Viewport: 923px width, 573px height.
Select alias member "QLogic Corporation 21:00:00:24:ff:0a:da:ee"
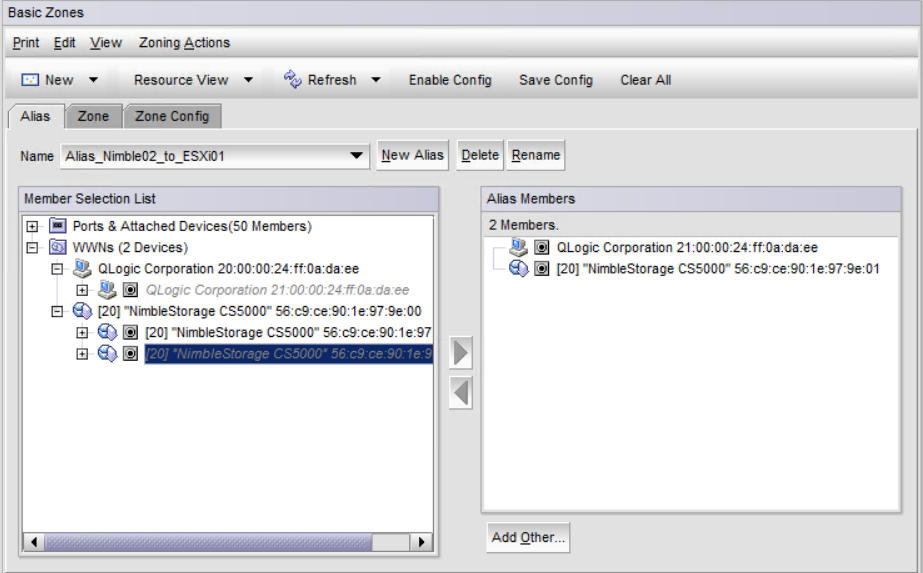coord(687,247)
